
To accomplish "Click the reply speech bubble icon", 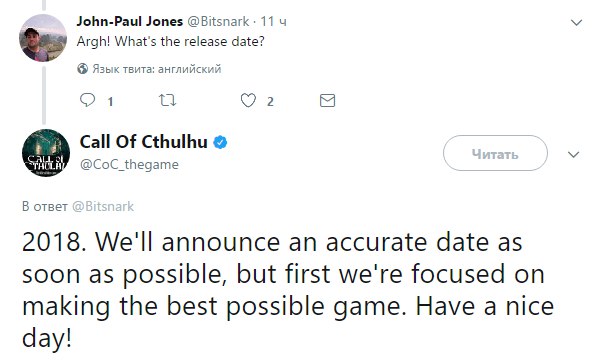I will [x=87, y=100].
